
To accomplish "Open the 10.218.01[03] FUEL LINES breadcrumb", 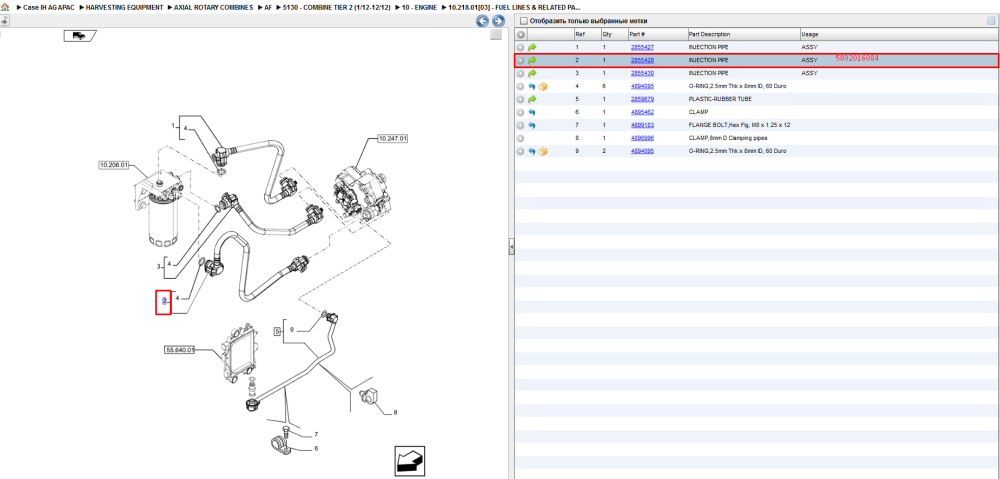I will [514, 7].
